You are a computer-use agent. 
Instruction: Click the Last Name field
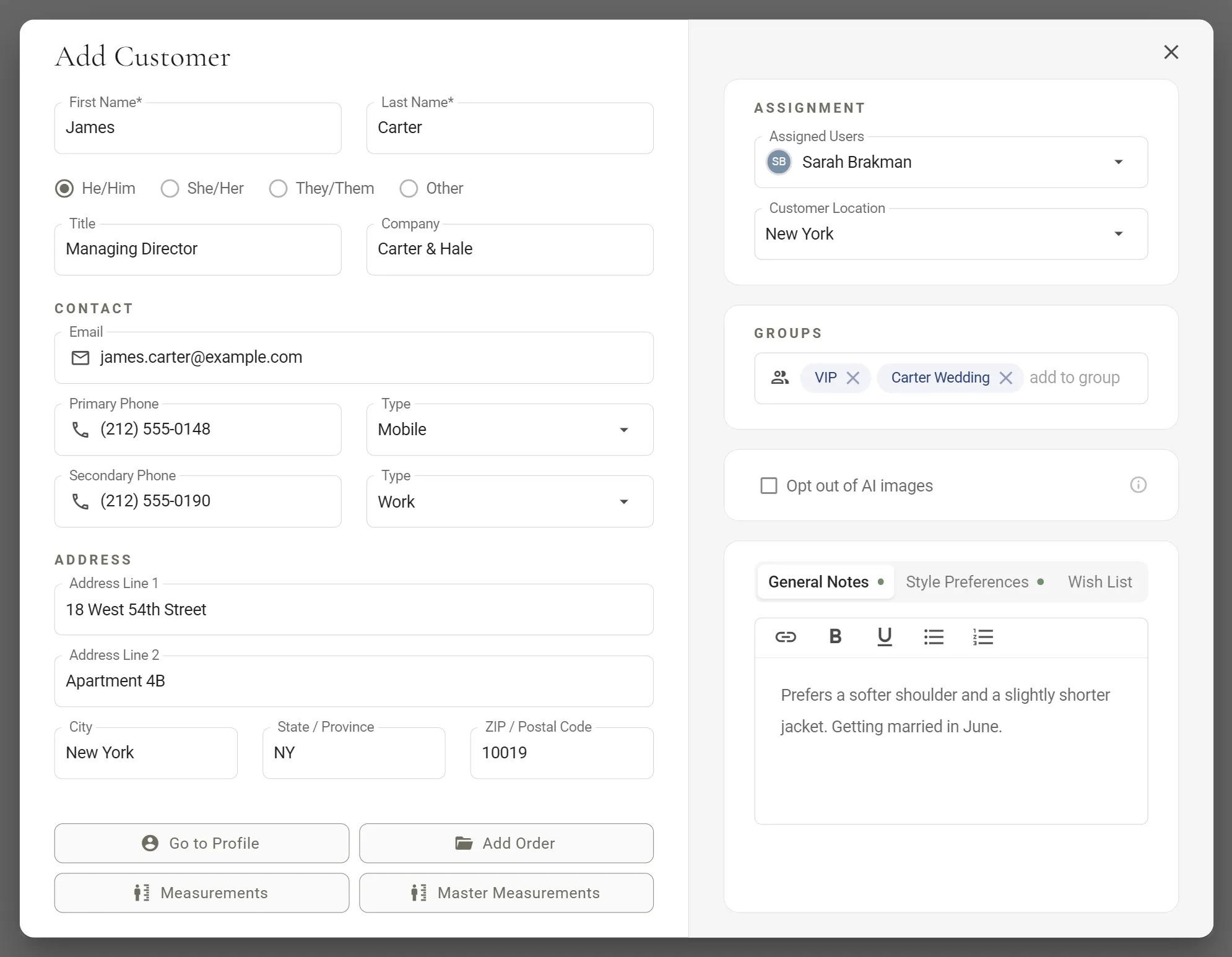pyautogui.click(x=510, y=128)
